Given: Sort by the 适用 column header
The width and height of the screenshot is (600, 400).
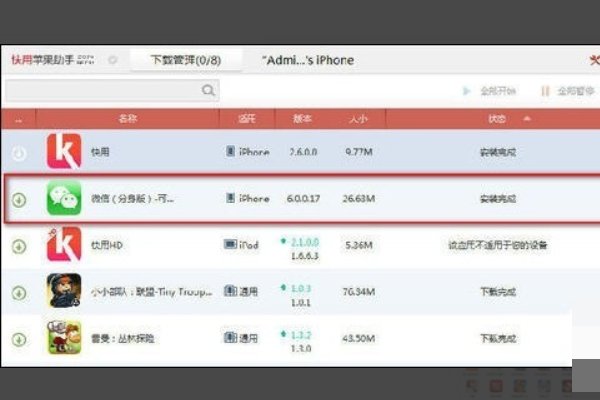Looking at the screenshot, I should (x=247, y=119).
